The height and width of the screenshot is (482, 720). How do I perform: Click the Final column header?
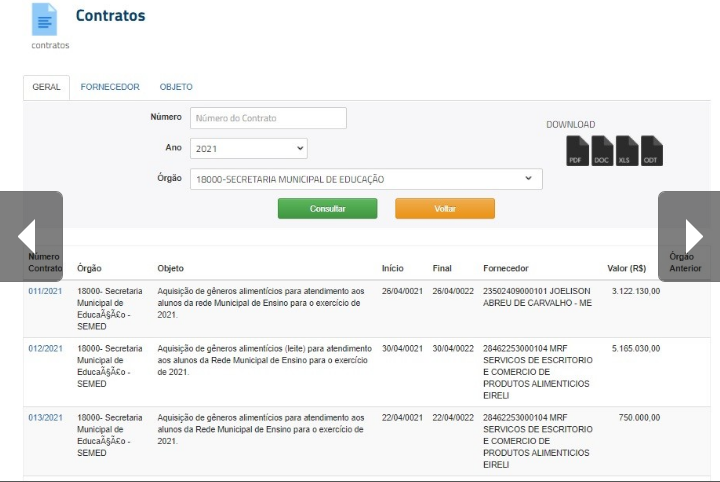click(442, 269)
